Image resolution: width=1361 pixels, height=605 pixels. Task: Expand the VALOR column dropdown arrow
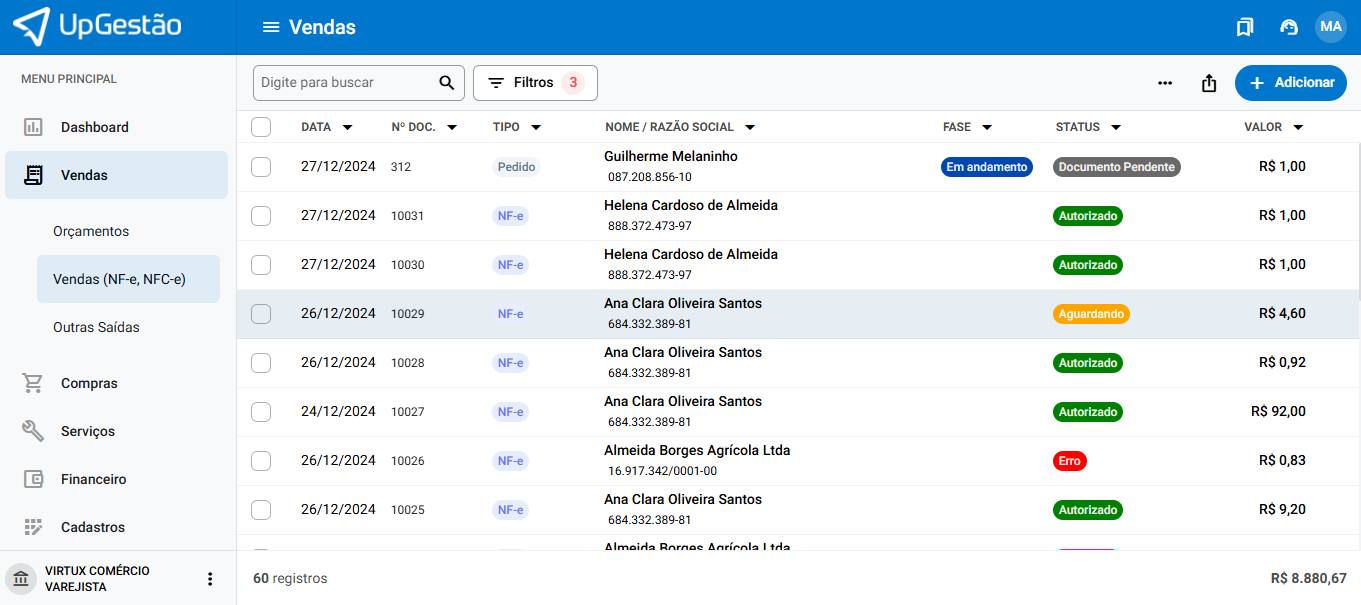(x=1298, y=128)
